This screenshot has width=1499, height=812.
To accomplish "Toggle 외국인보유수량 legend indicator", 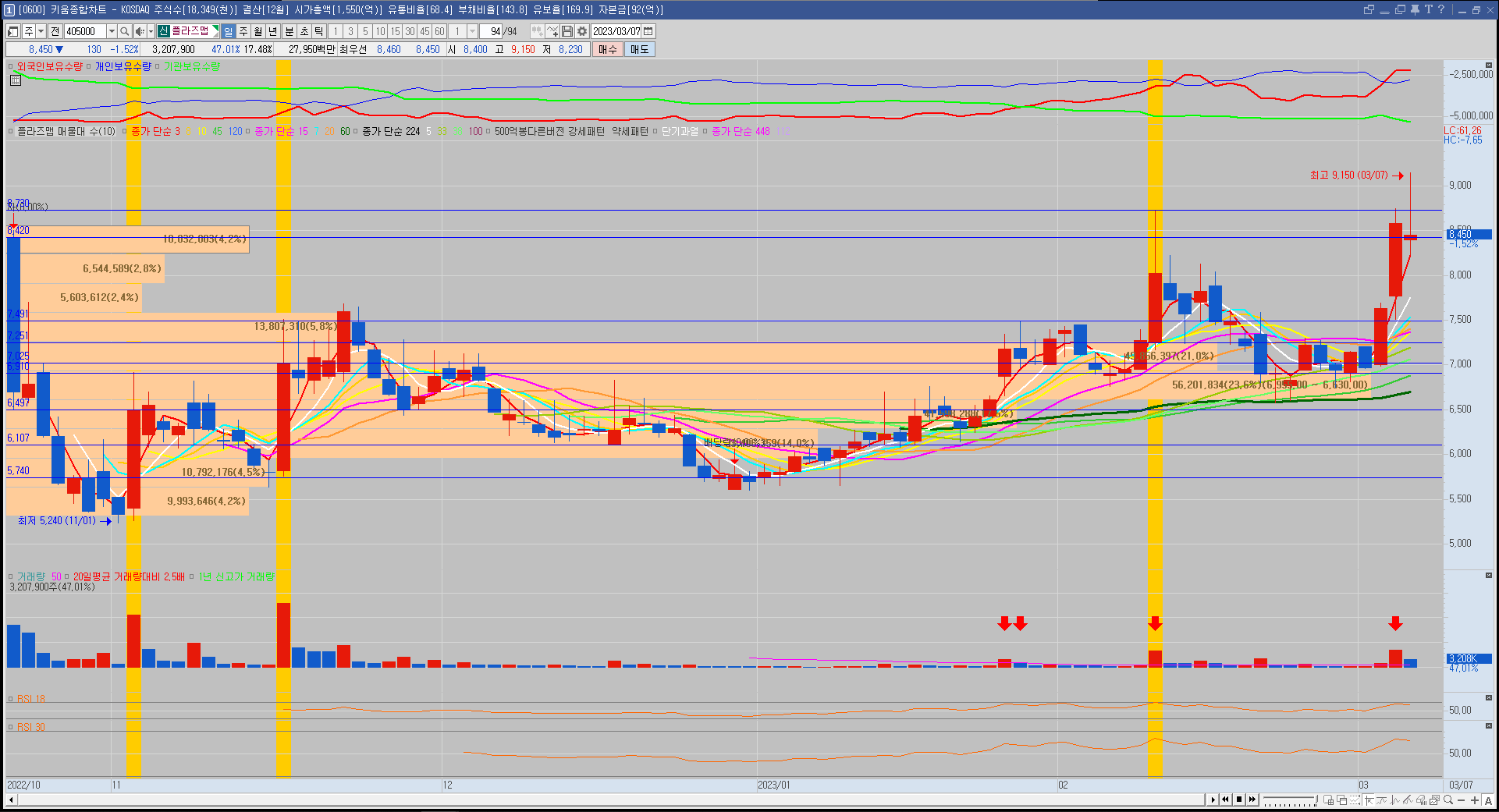I will coord(49,66).
